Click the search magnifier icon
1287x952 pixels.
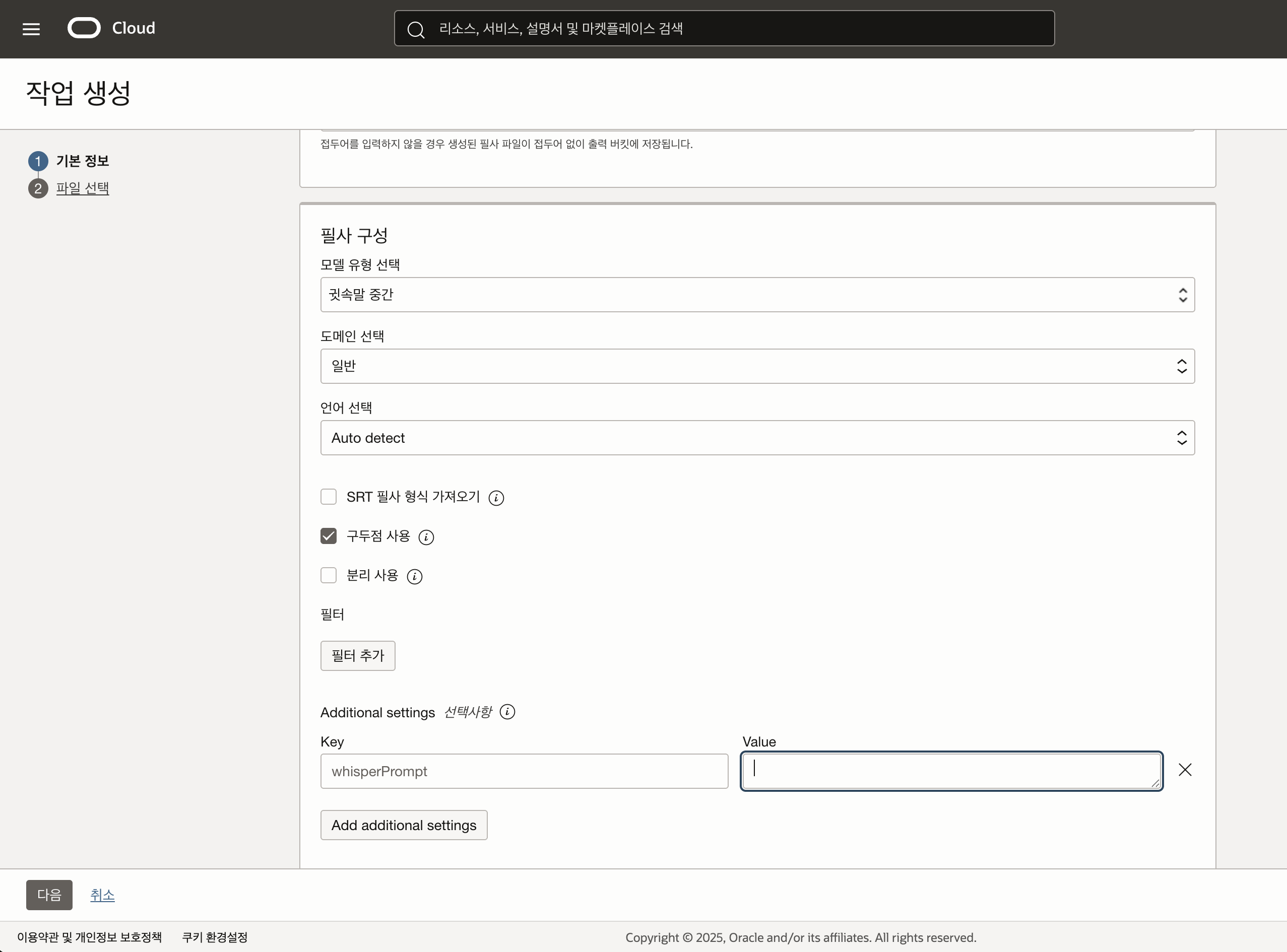coord(416,29)
